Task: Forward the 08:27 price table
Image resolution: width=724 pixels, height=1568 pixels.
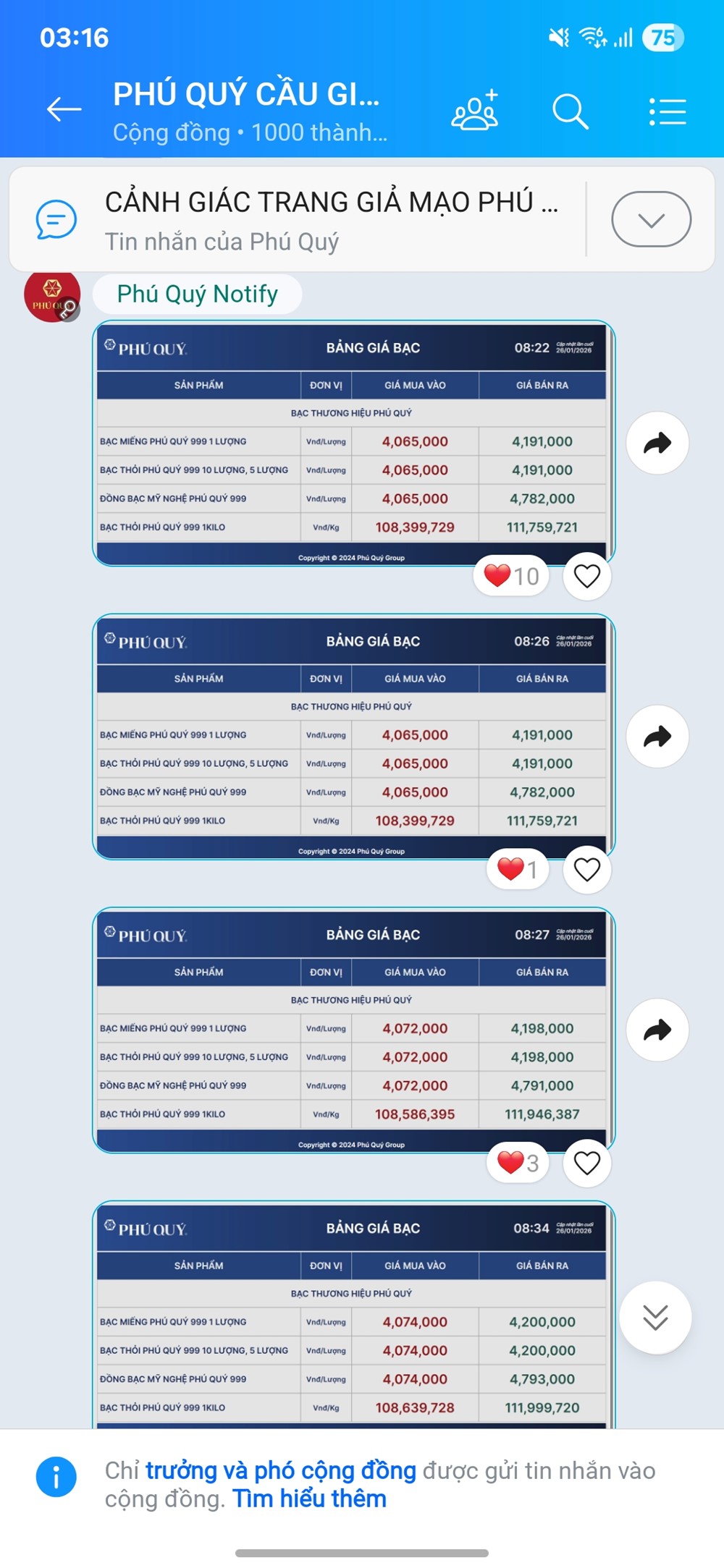Action: pyautogui.click(x=657, y=1030)
